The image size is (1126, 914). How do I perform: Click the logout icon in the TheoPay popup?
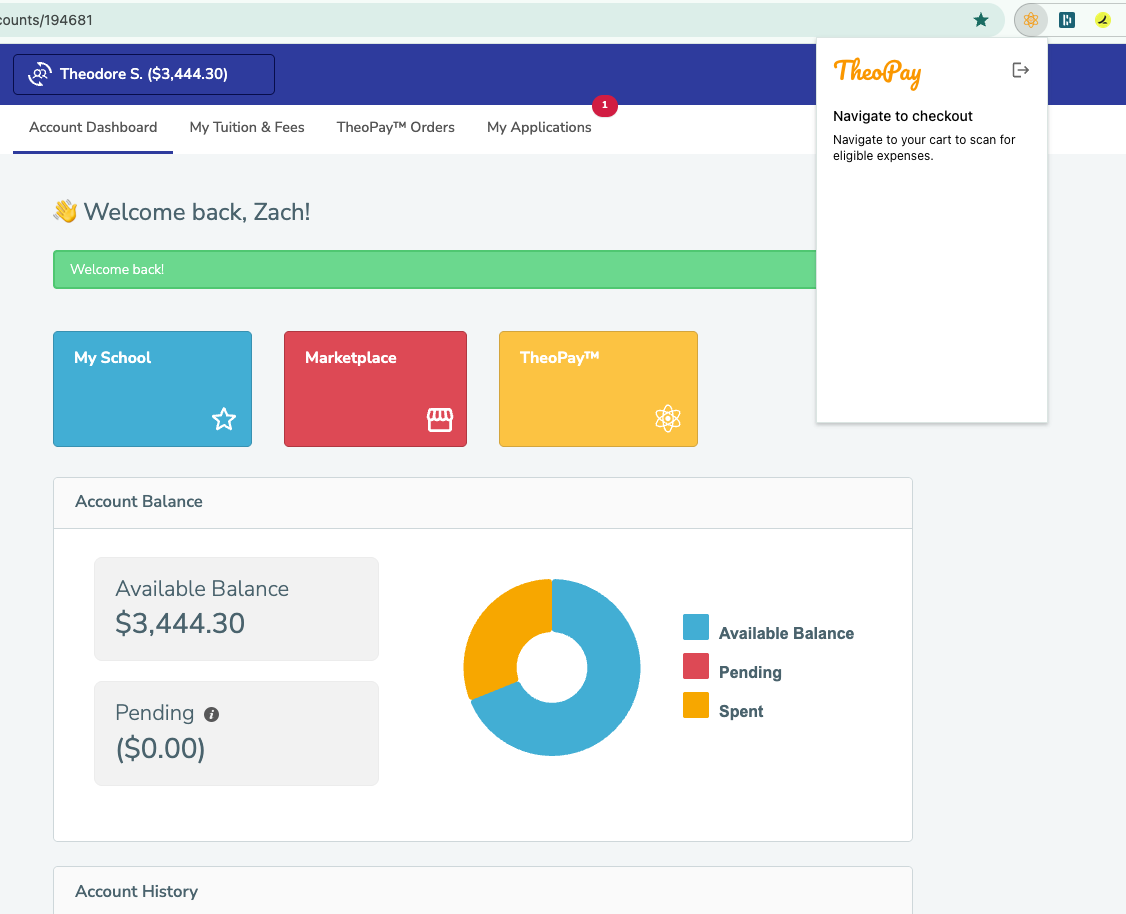click(1020, 70)
